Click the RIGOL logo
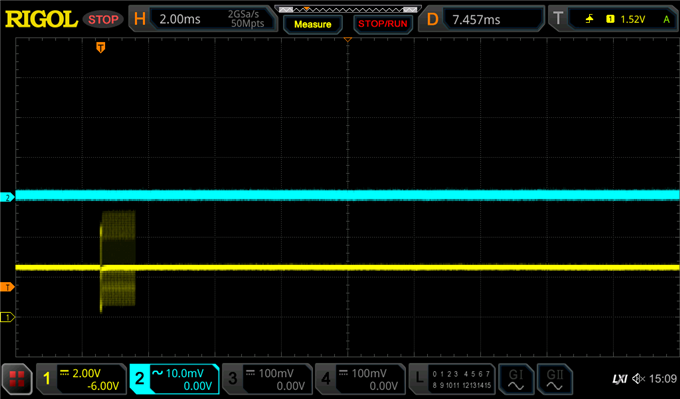The height and width of the screenshot is (399, 680). pos(42,19)
